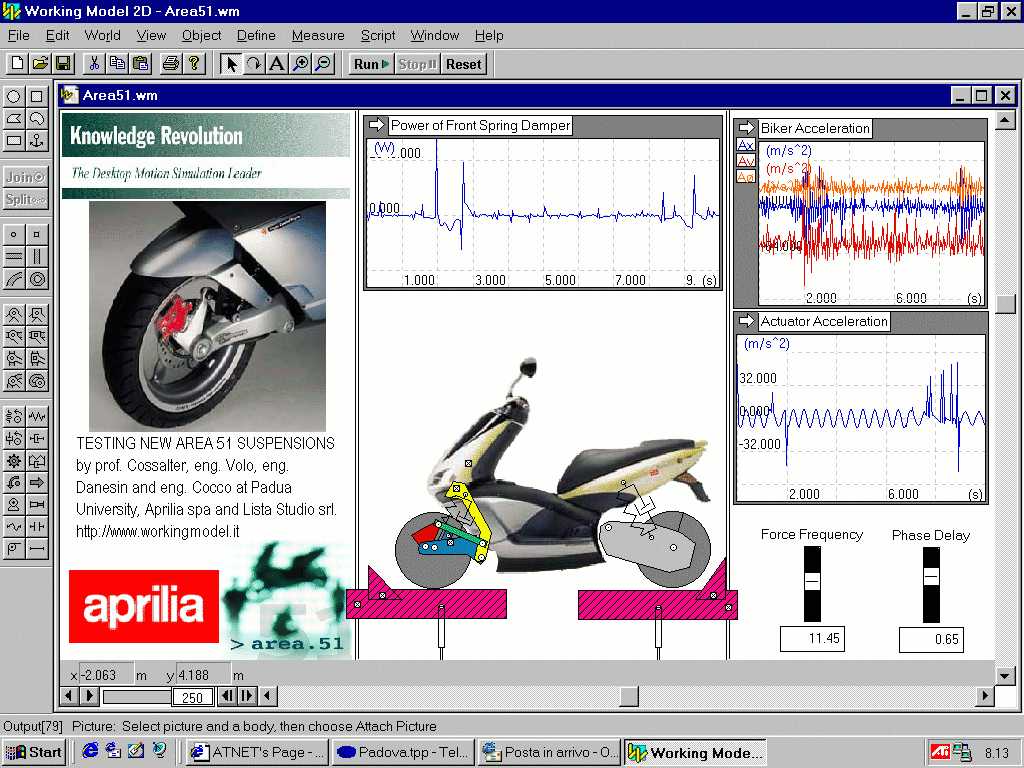
Task: Select the Actuator tool
Action: coord(37,505)
